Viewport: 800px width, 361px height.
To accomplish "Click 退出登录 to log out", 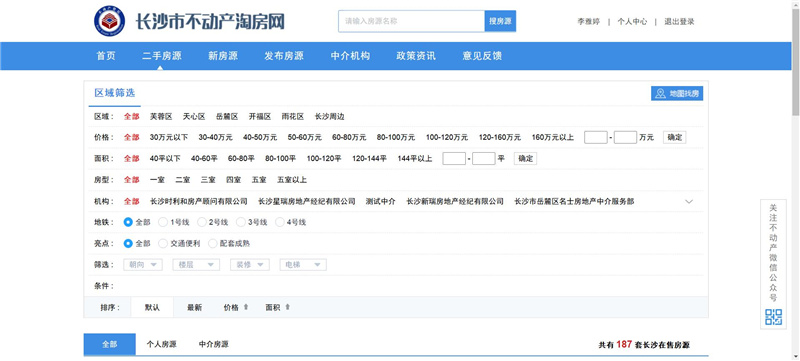I will click(679, 21).
